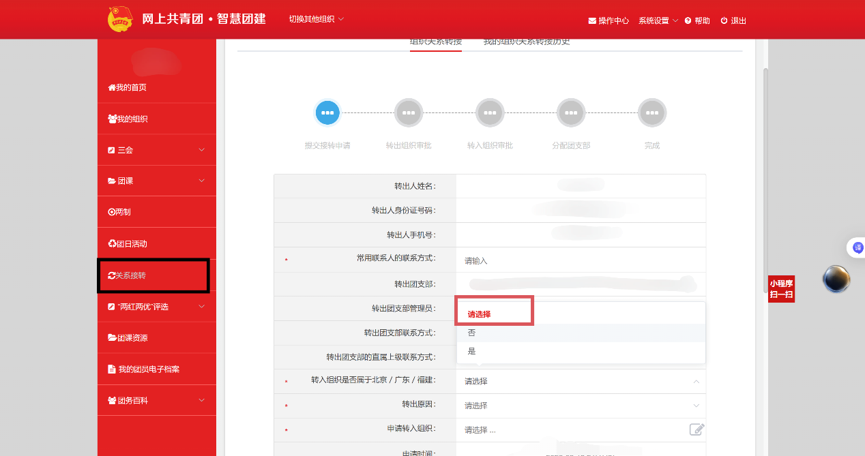Expand the 团课 sidebar section chevron
The width and height of the screenshot is (865, 456).
(x=201, y=181)
